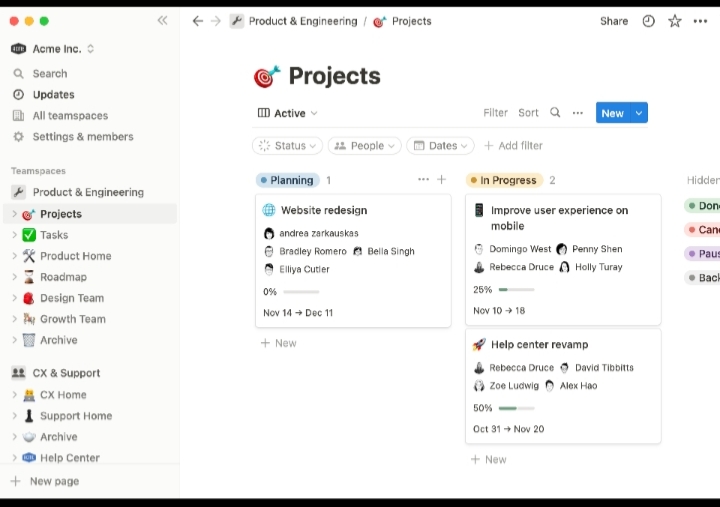Open the Status filter dropdown
Image resolution: width=720 pixels, height=507 pixels.
point(287,146)
